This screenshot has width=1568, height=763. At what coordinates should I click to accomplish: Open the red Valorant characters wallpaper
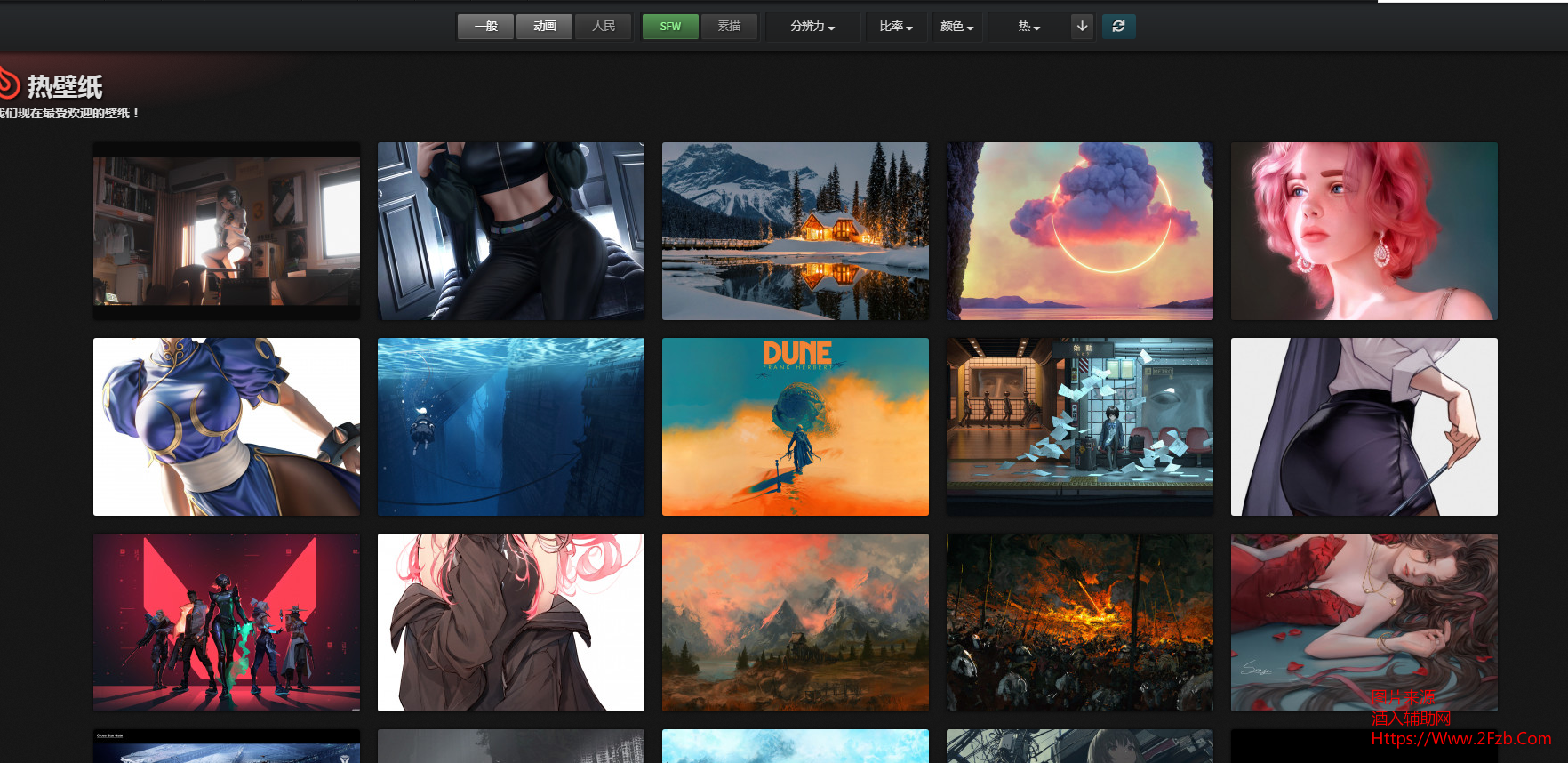point(227,622)
